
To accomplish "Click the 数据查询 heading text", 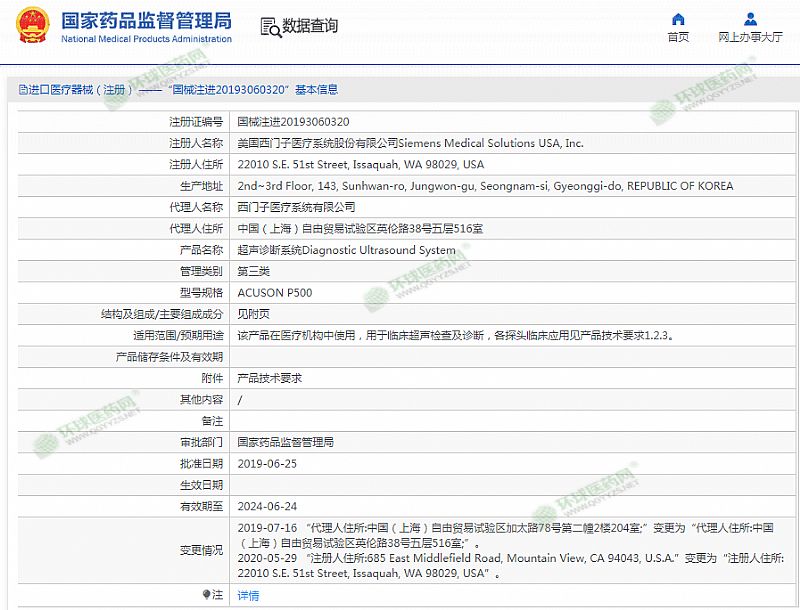I will [310, 27].
